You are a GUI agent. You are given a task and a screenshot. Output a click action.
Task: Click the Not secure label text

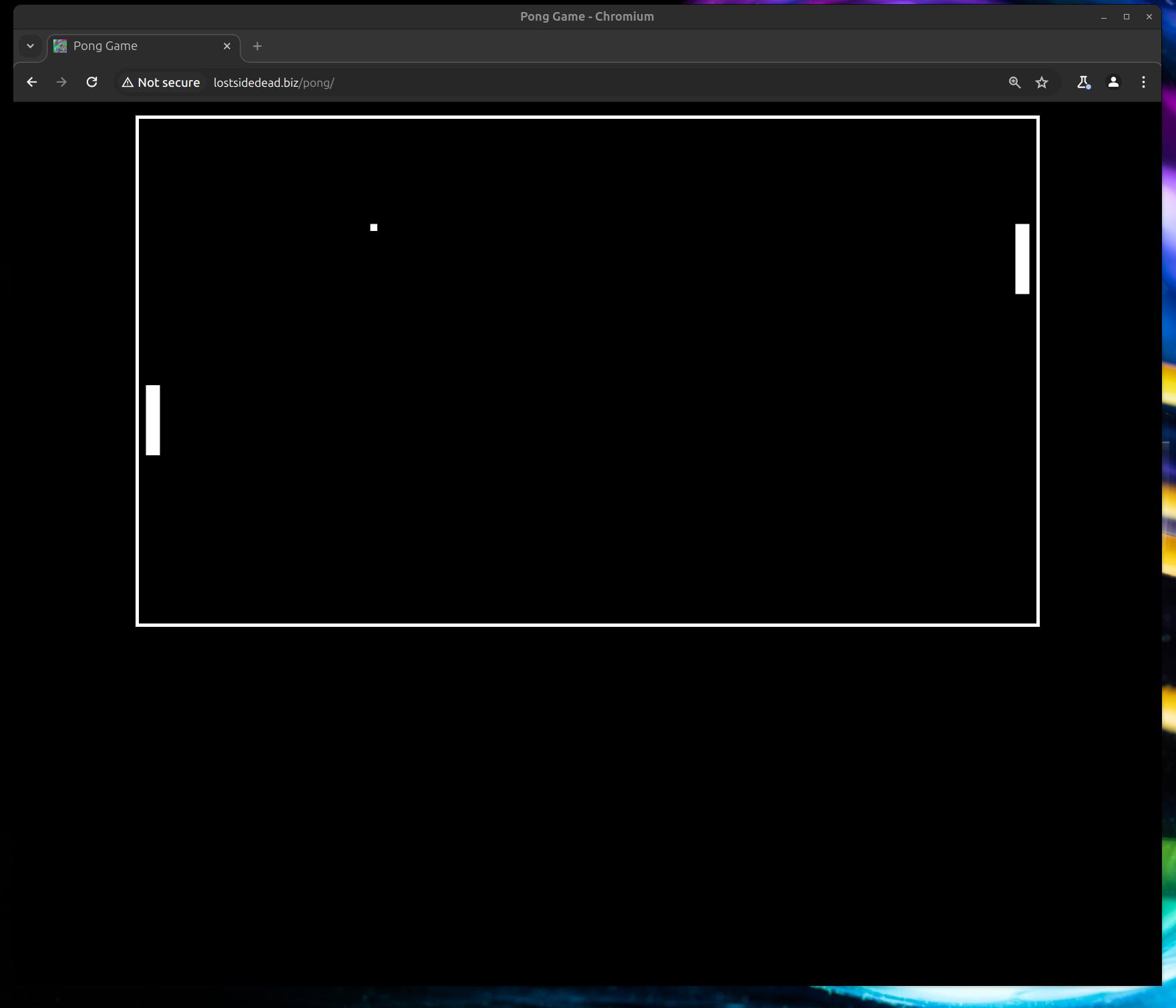[x=168, y=82]
